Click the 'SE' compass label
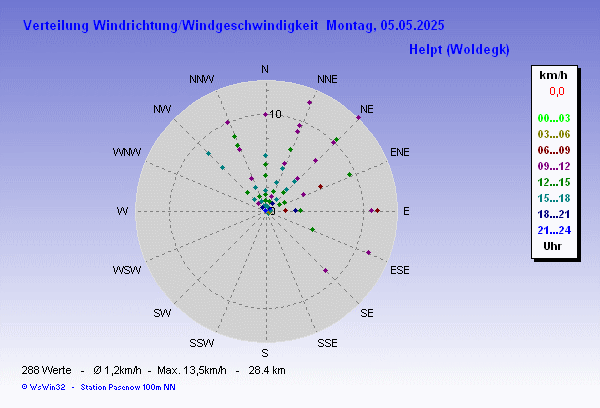The width and height of the screenshot is (600, 408). click(367, 313)
